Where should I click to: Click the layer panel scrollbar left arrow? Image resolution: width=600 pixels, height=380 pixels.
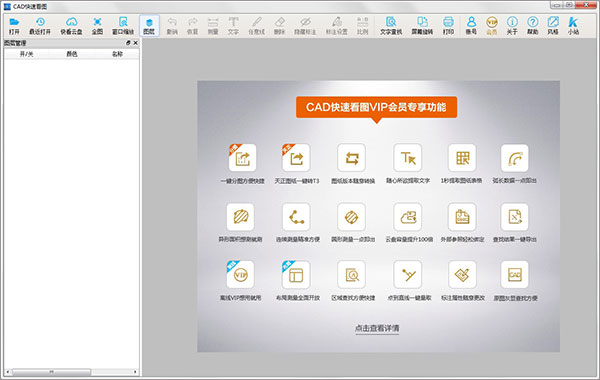coord(8,372)
